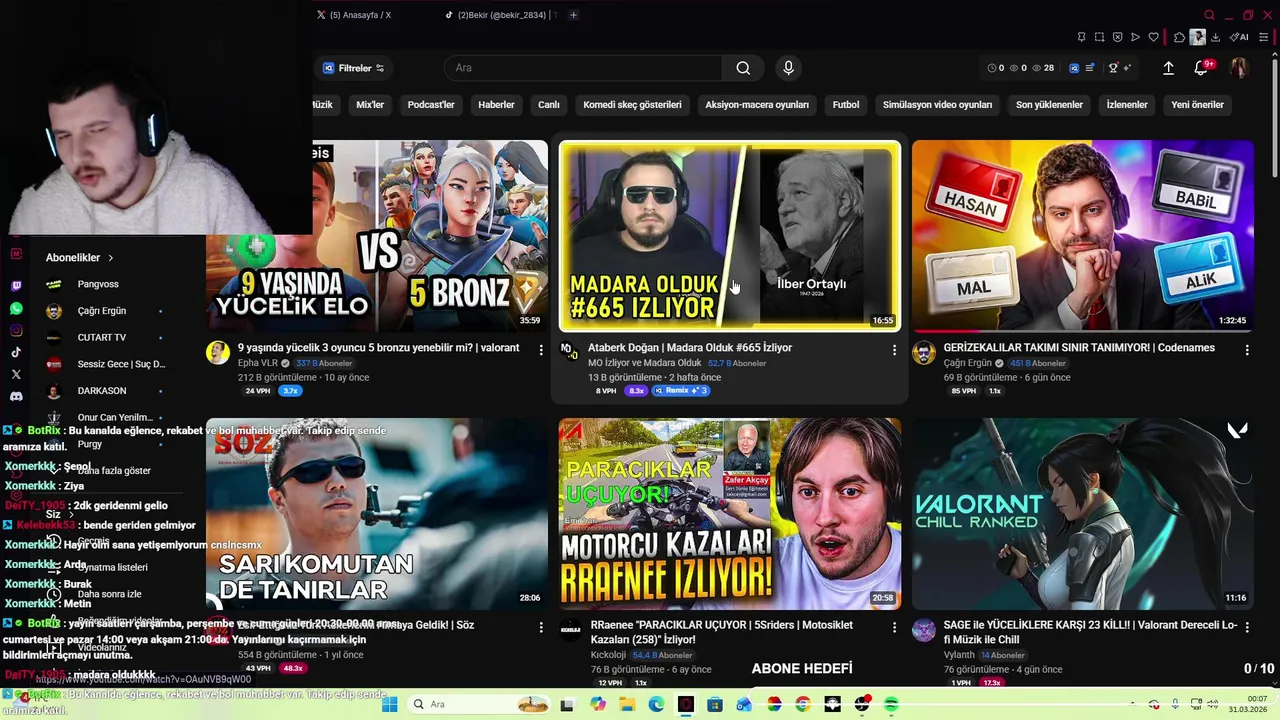Open the browser downloads icon
Screen dimensions: 1280x720
pos(1215,37)
